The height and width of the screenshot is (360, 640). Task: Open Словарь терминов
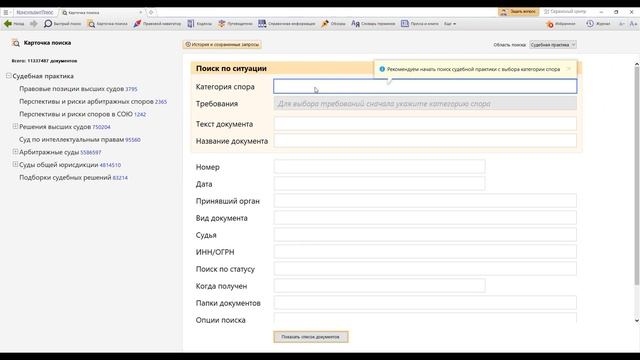point(373,24)
